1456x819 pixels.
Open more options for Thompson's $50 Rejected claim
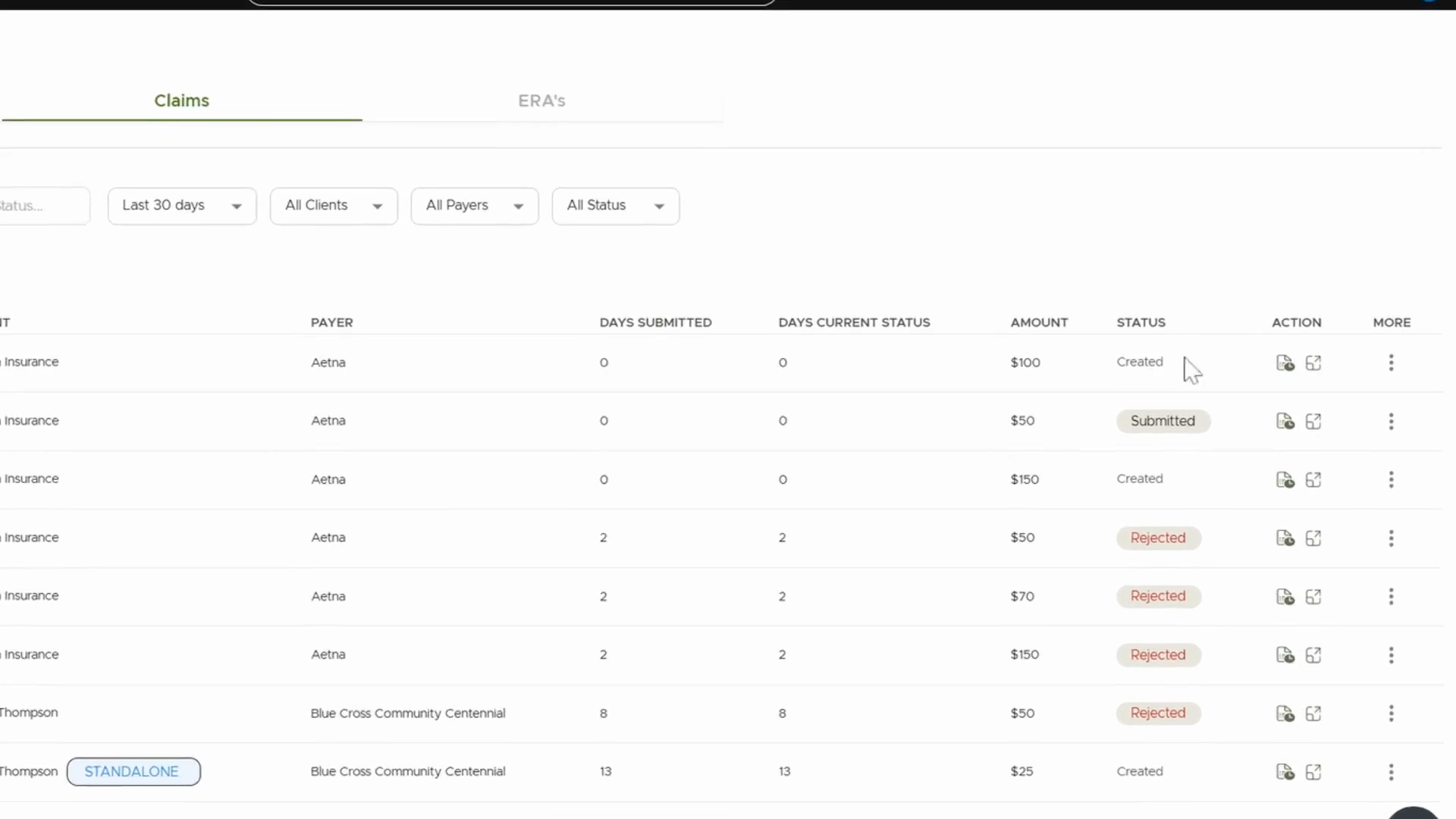[1391, 714]
